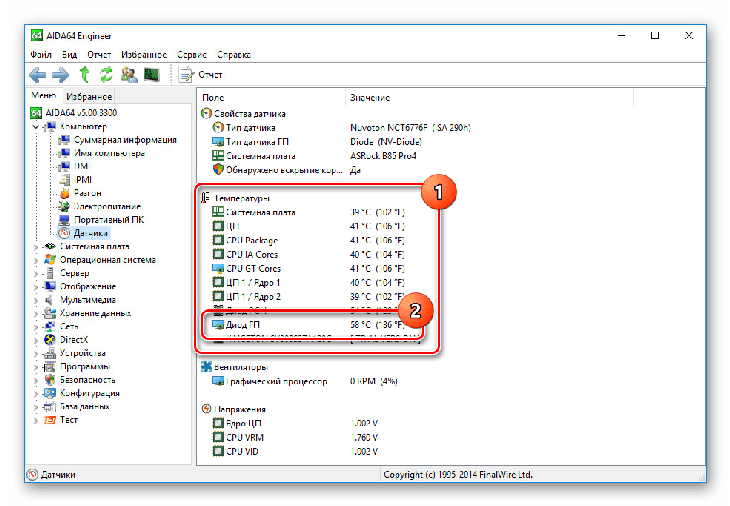Click the Устройства tree icon
The height and width of the screenshot is (506, 730).
(x=50, y=353)
